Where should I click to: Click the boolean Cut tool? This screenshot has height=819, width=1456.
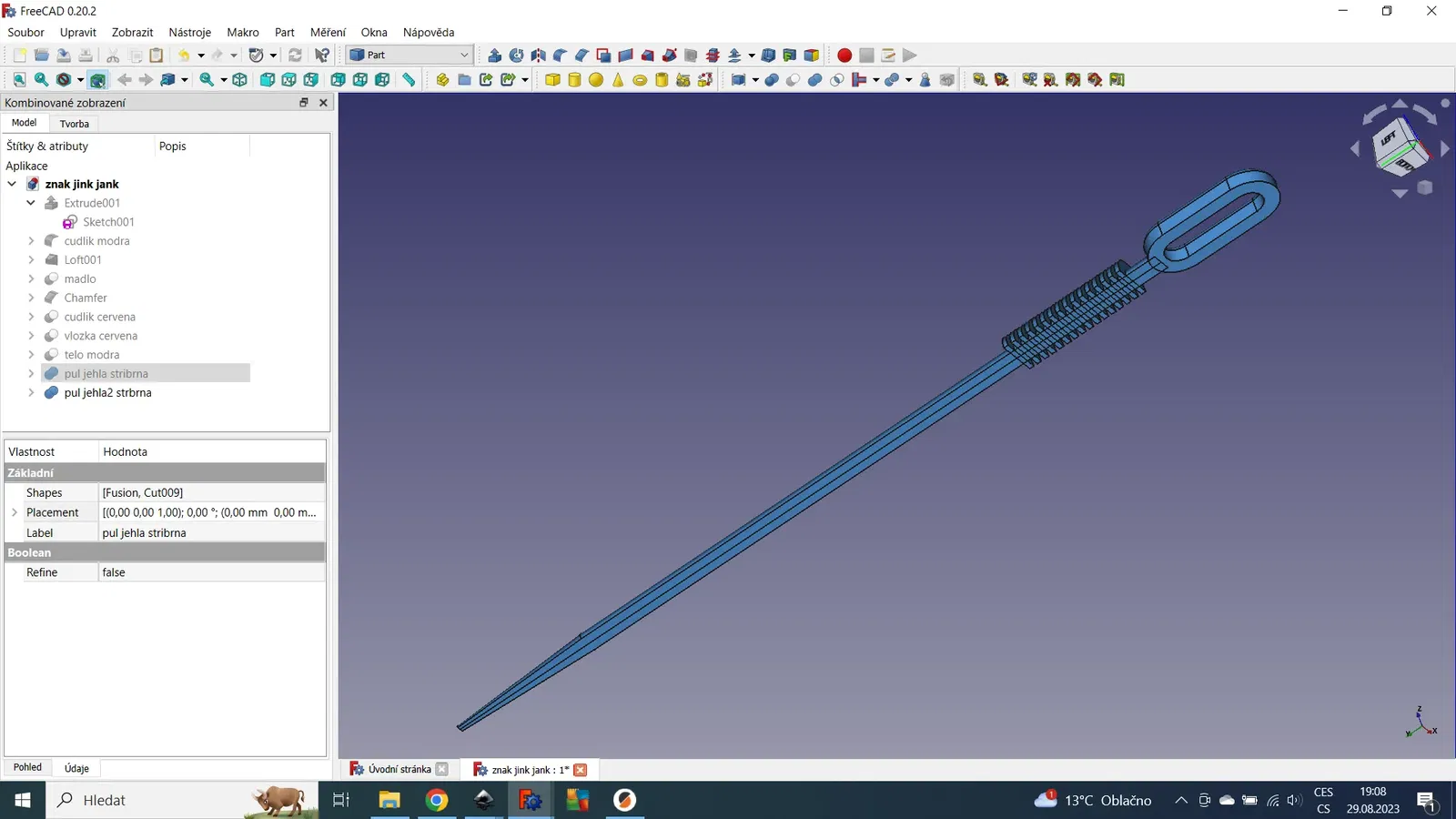tap(794, 80)
